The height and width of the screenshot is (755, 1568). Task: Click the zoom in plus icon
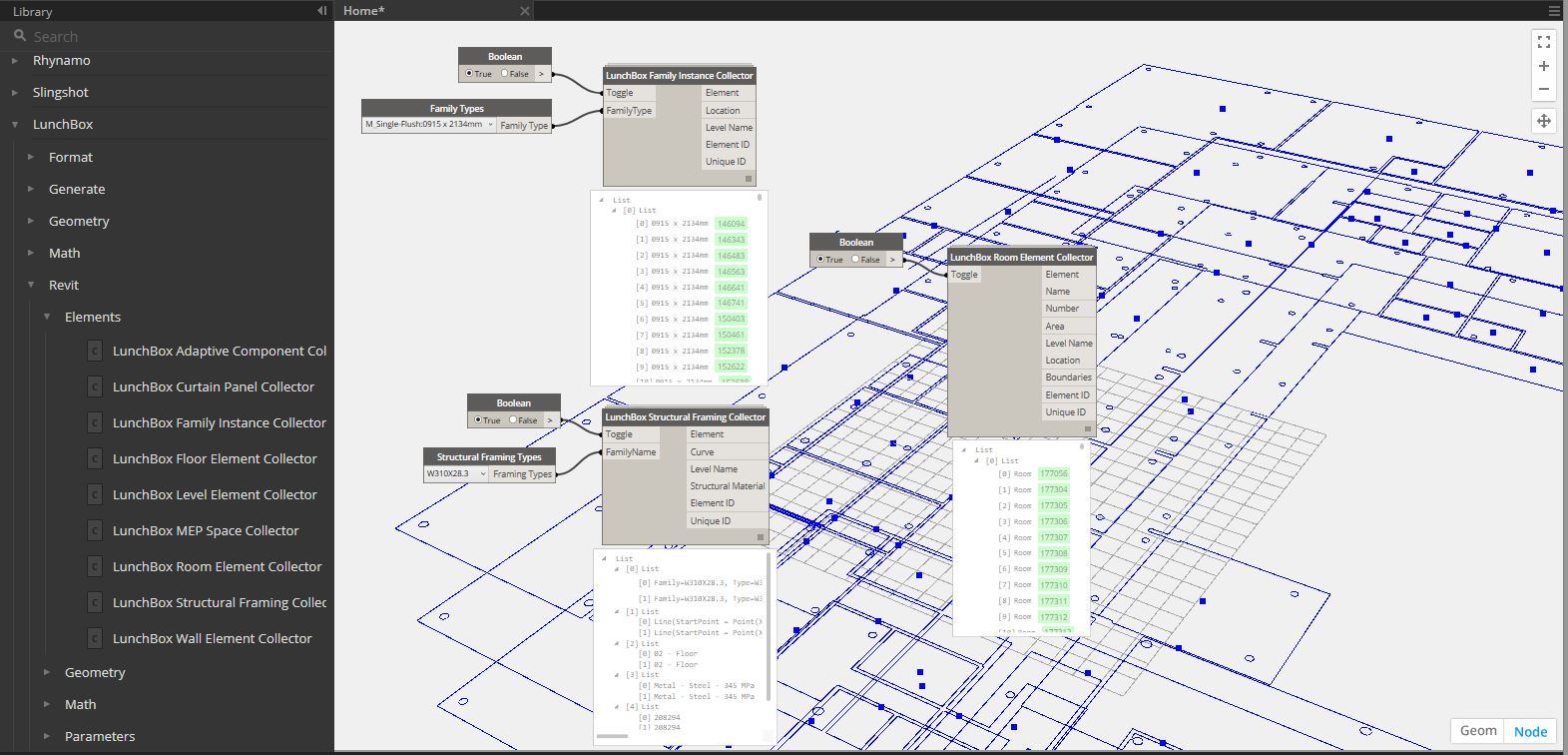pos(1543,66)
